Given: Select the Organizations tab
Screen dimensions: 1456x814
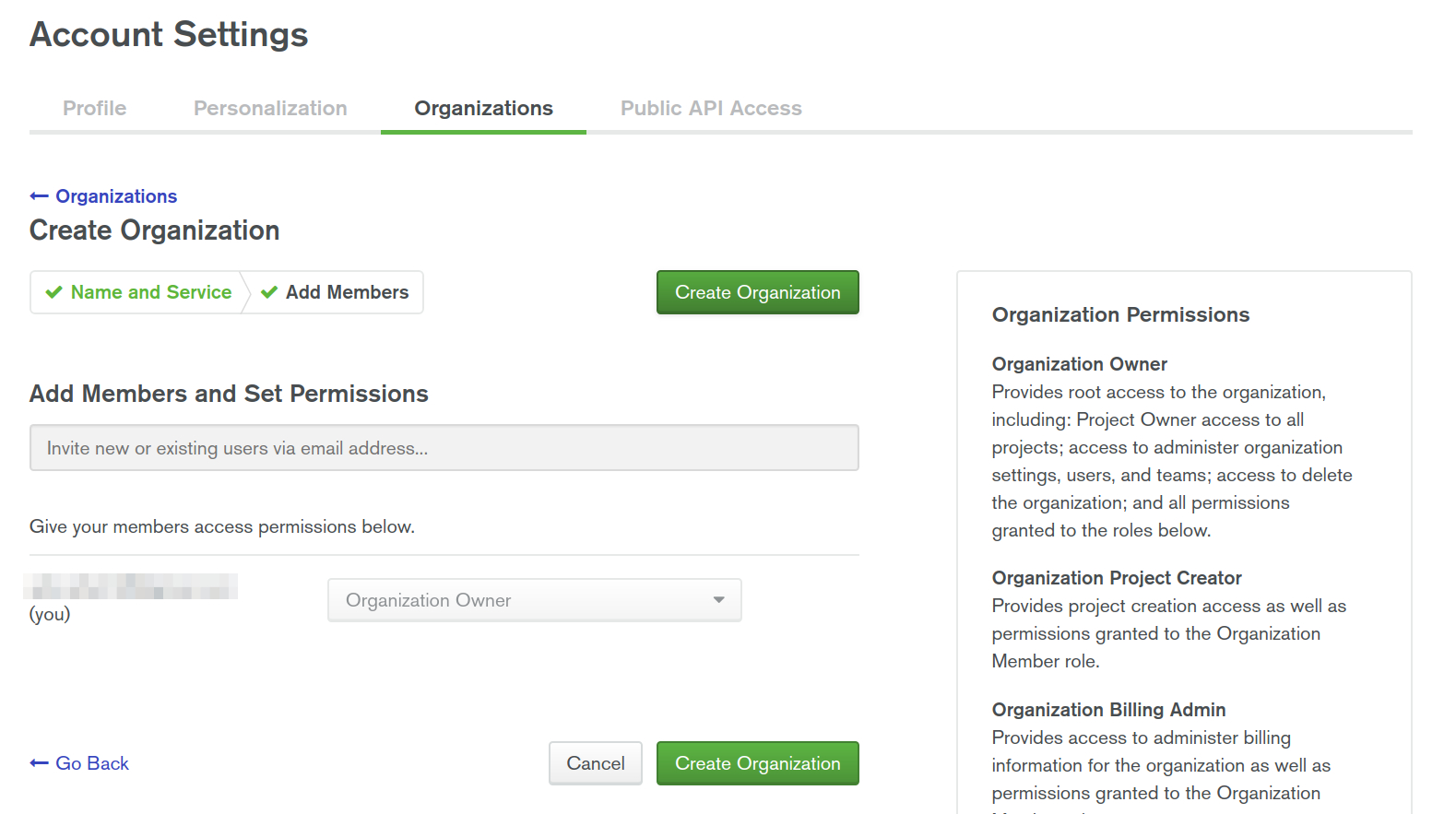Looking at the screenshot, I should 483,109.
